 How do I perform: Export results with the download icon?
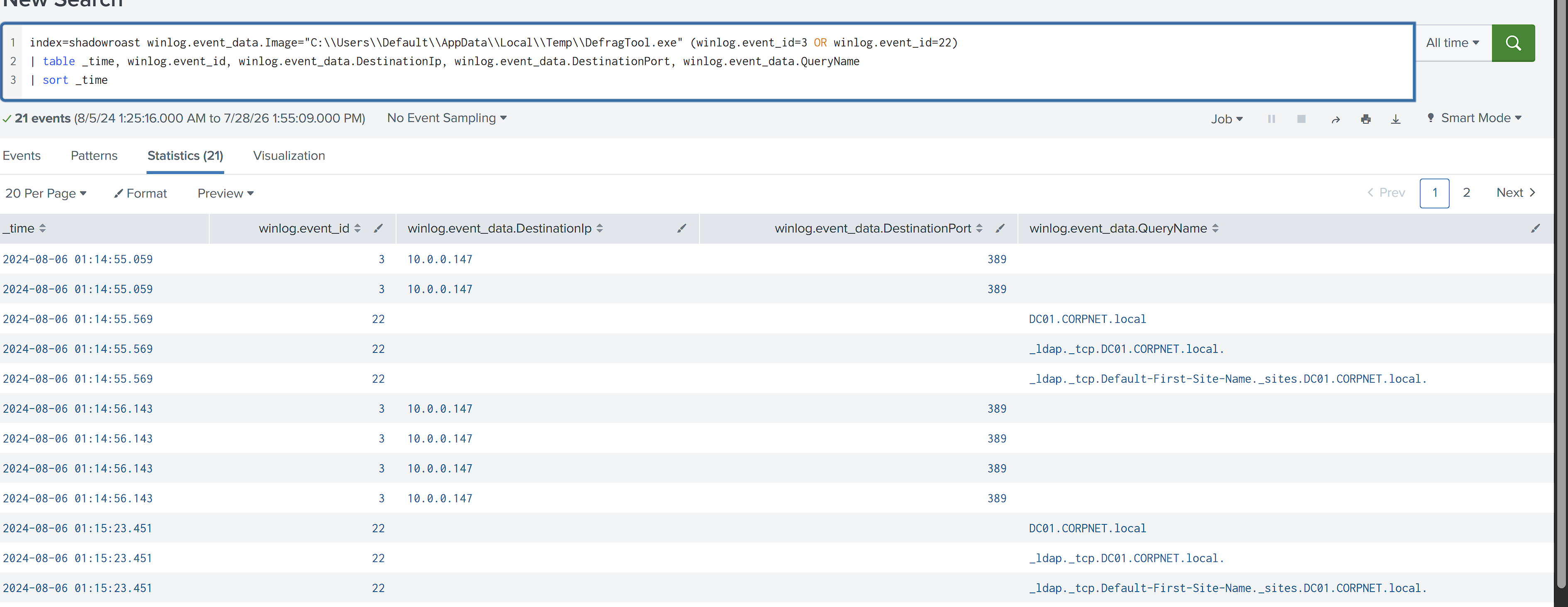(1396, 119)
